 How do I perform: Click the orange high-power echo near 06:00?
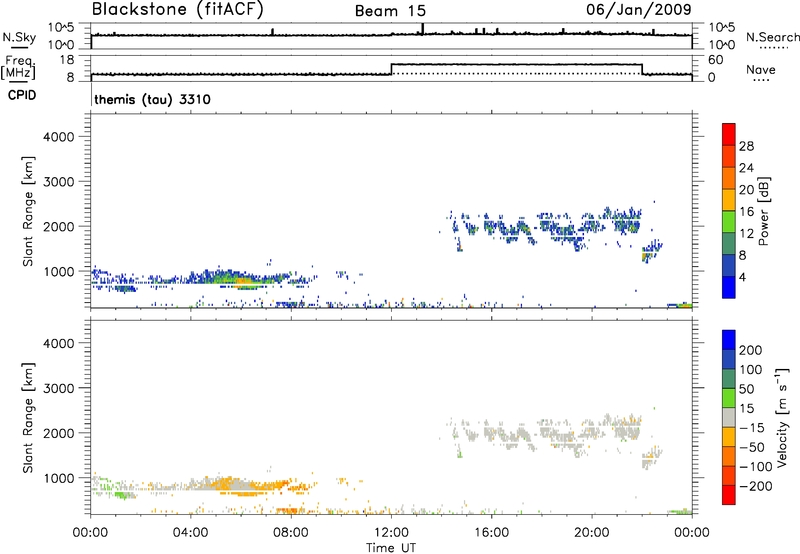tap(244, 280)
